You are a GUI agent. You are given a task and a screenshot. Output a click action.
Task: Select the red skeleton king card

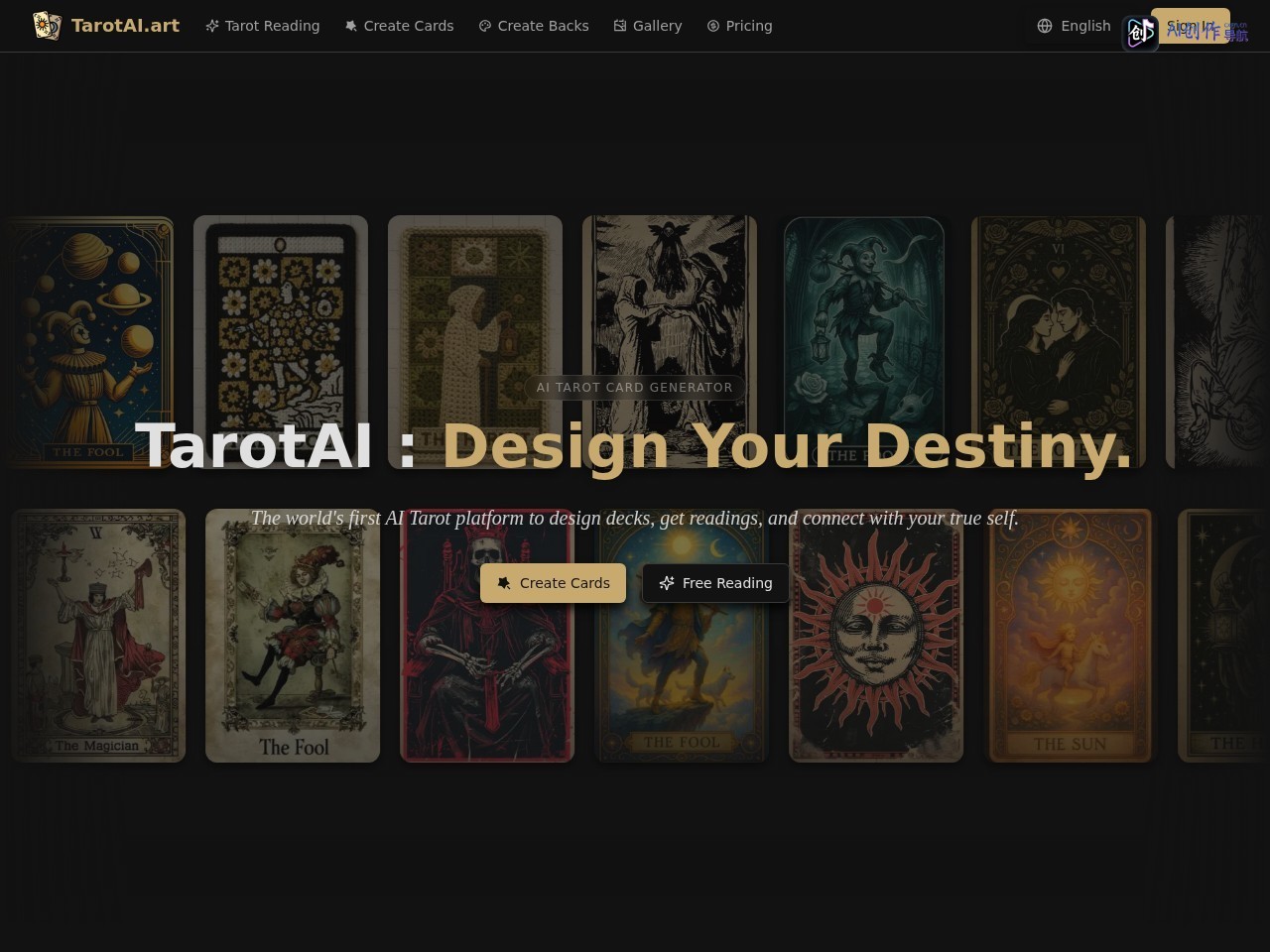(487, 636)
